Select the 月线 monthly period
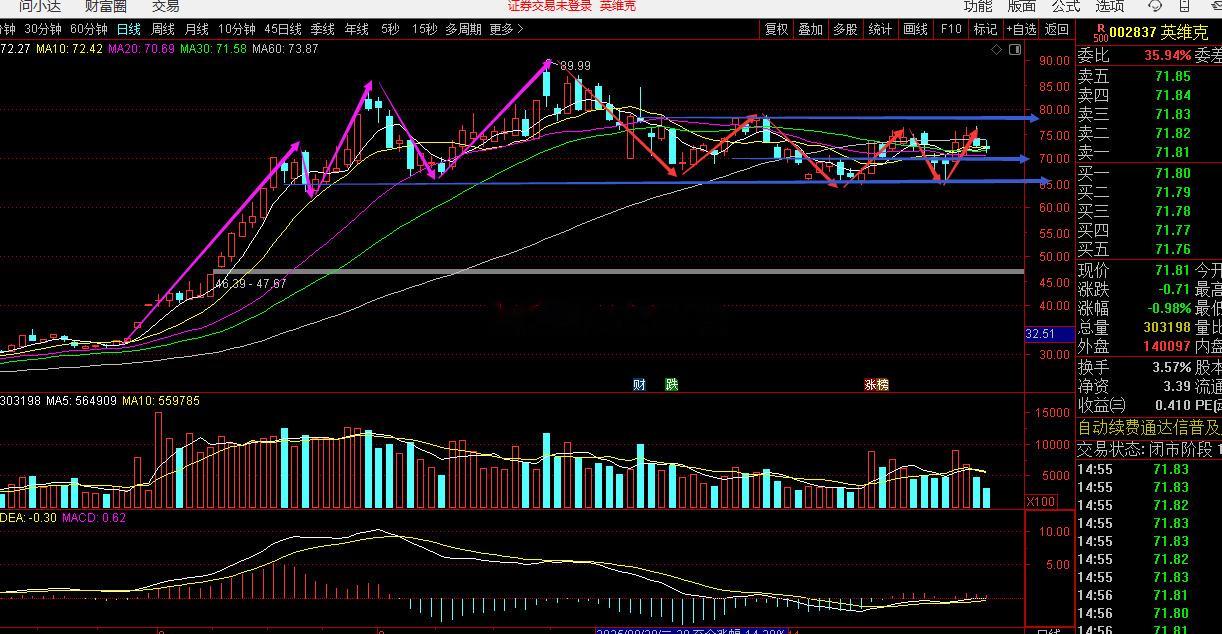Screen dimensions: 1222x634 (197, 30)
